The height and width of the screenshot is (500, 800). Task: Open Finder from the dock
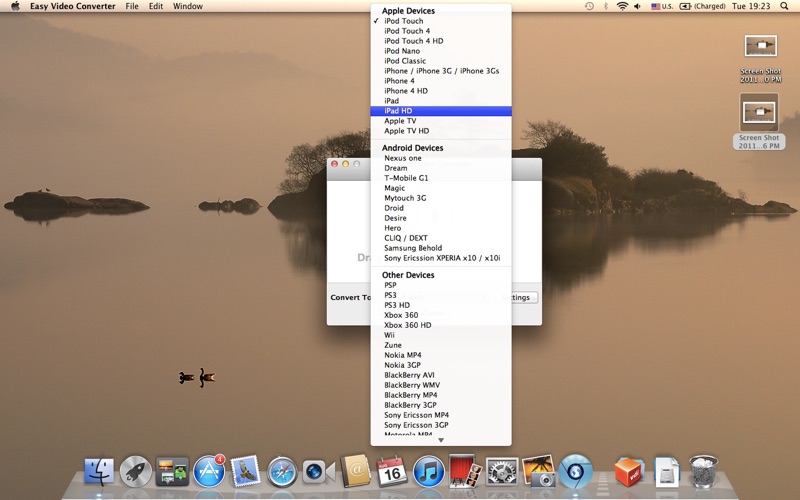coord(99,471)
